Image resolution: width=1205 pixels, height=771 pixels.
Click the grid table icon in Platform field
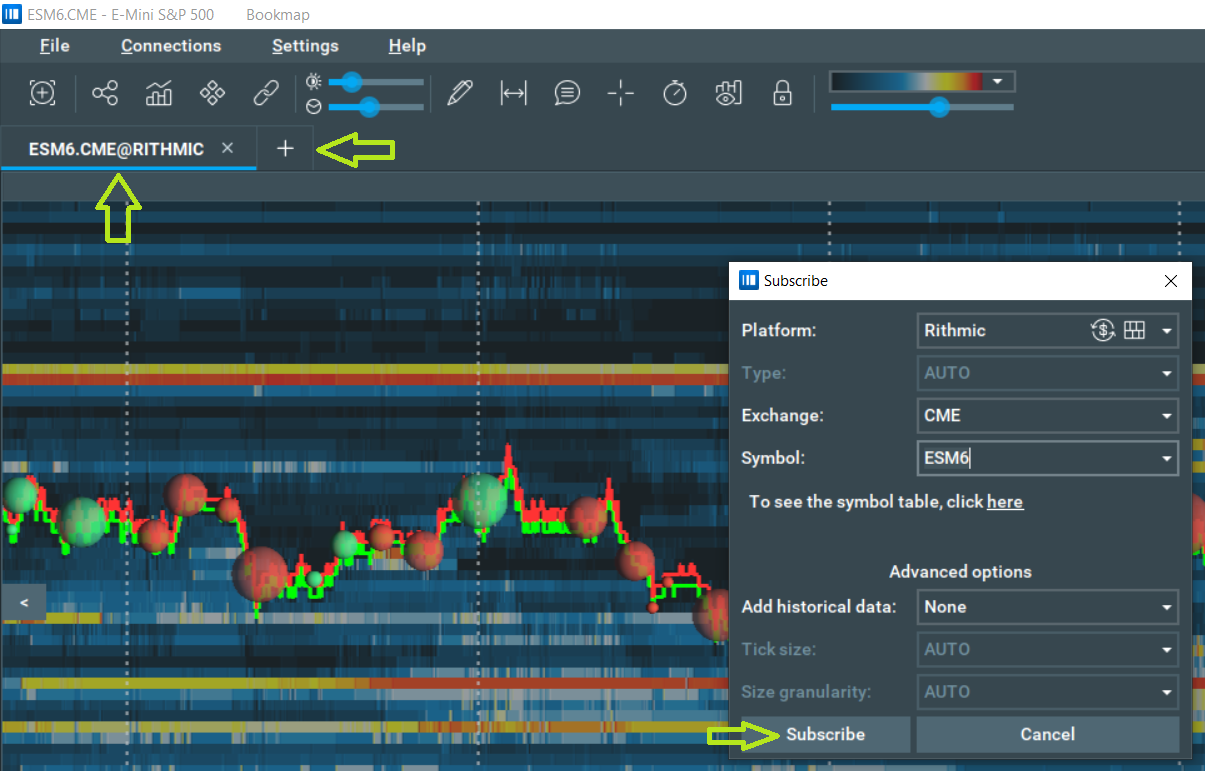click(1134, 331)
